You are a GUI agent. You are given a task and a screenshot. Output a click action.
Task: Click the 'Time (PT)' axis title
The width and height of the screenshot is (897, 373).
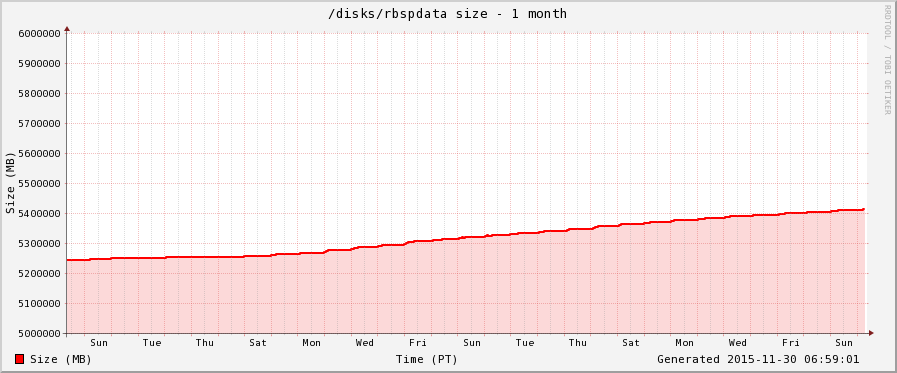coord(427,359)
